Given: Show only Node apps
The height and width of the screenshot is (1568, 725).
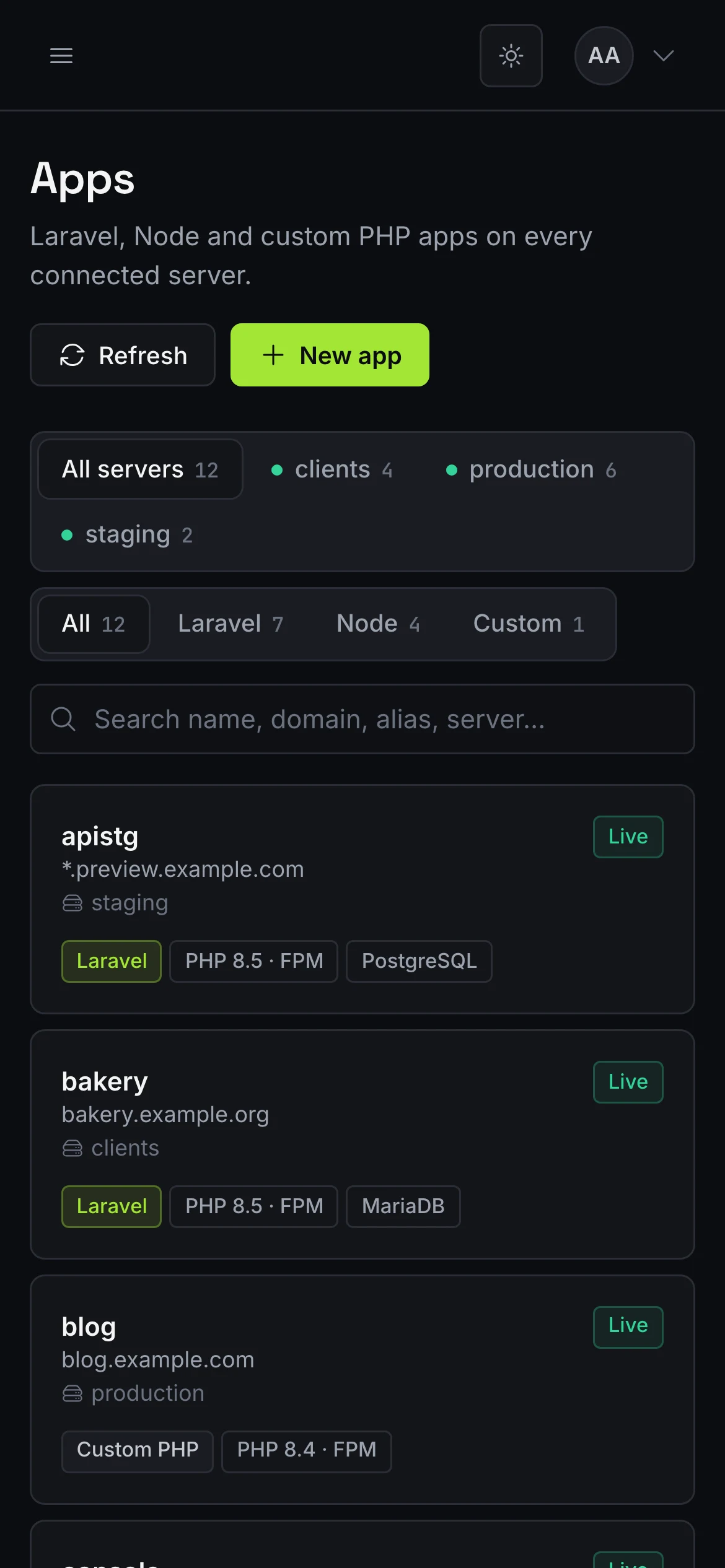Looking at the screenshot, I should tap(378, 624).
